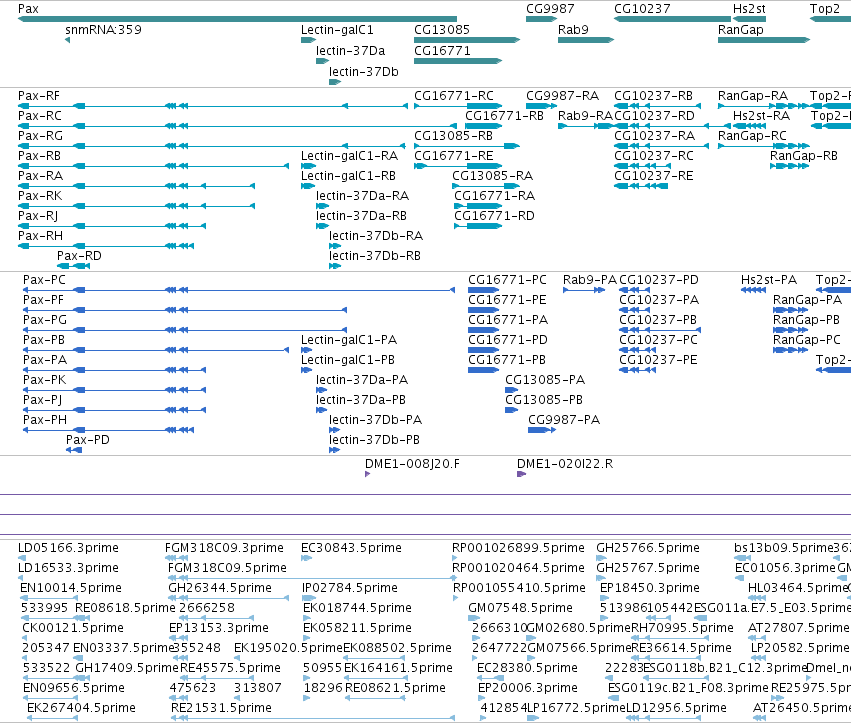Screen dimensions: 851x723
Task: Open the lectin-37Da gene label
Action: [x=351, y=51]
